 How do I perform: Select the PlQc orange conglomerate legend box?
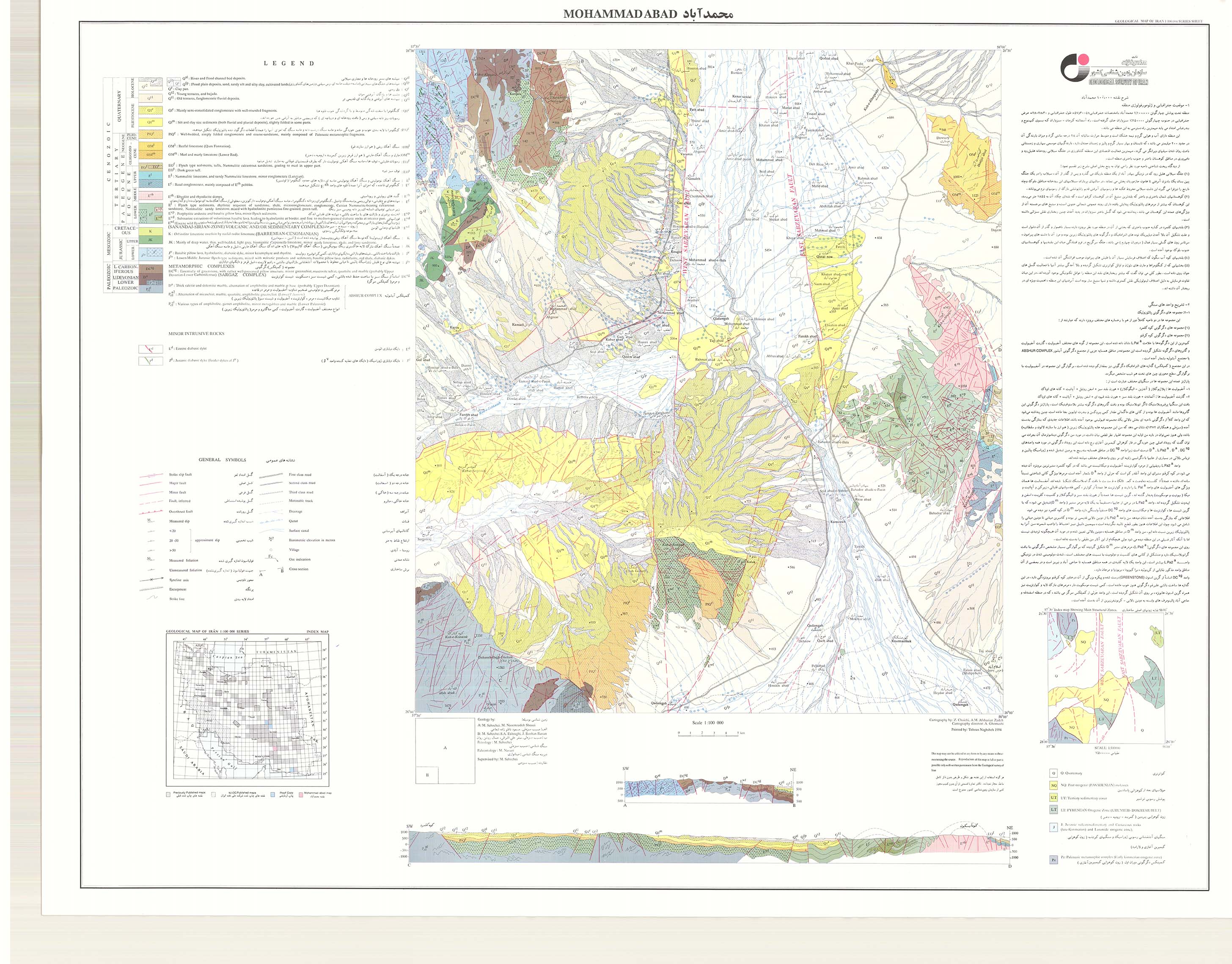150,134
